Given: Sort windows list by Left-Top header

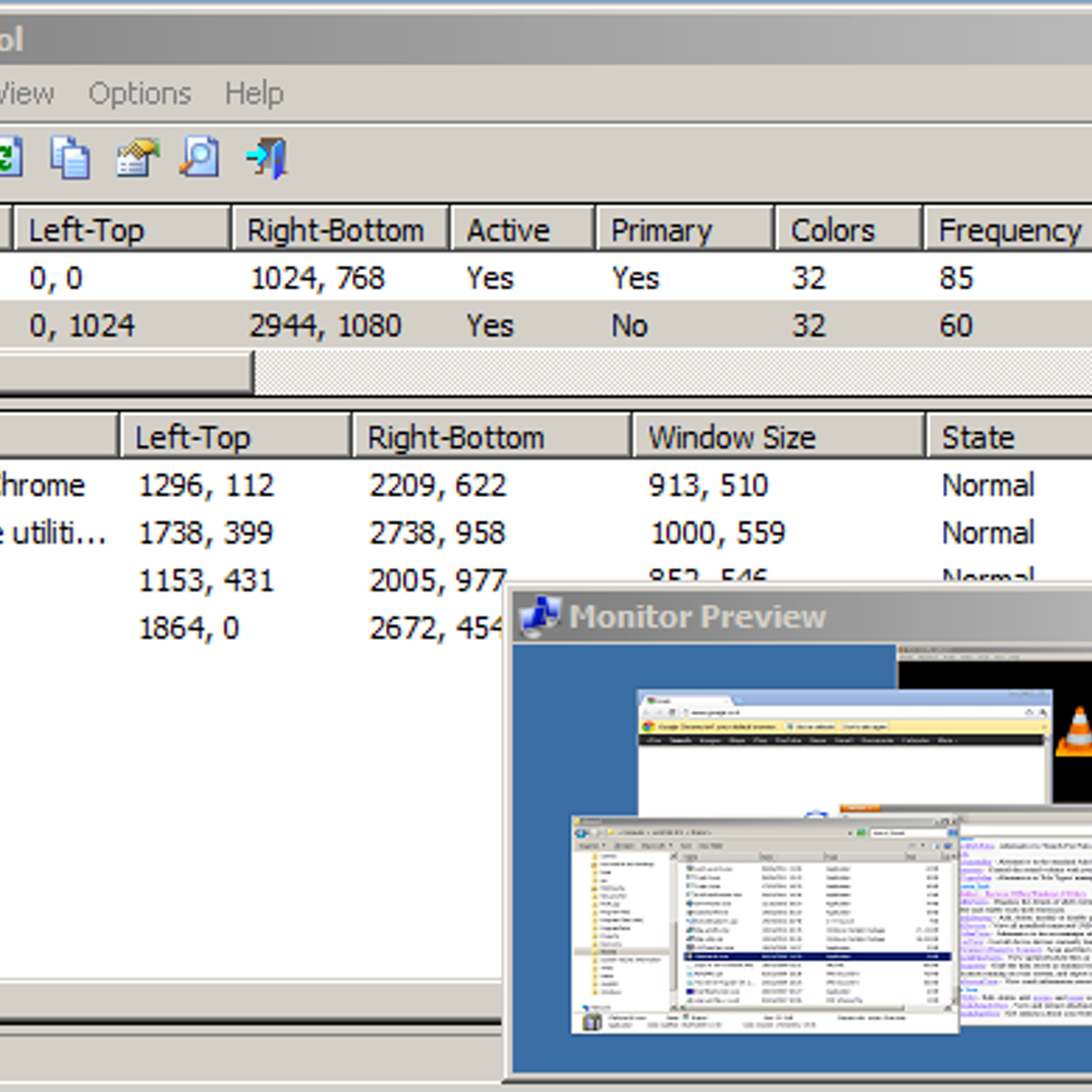Looking at the screenshot, I should tap(235, 436).
